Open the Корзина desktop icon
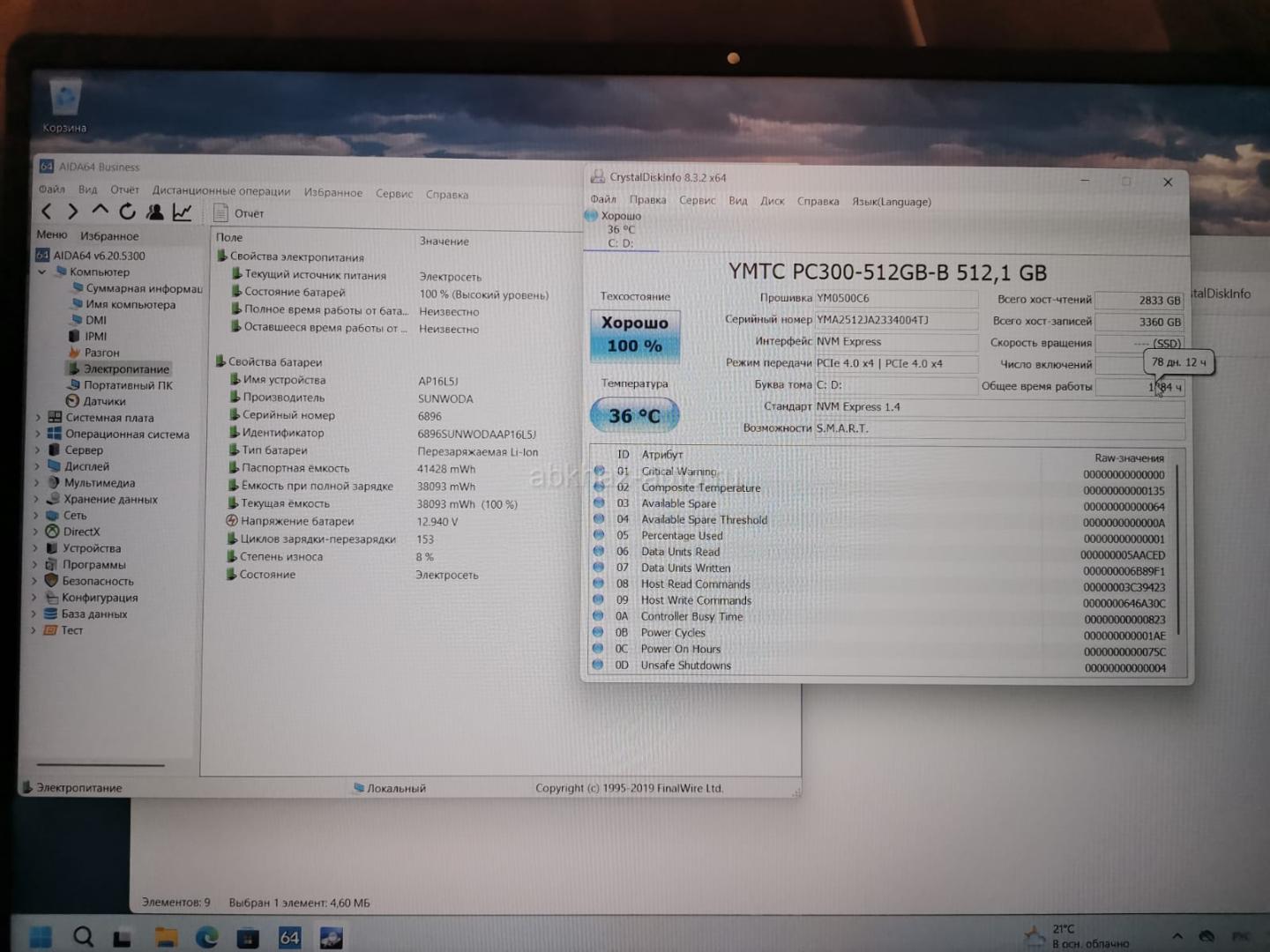The height and width of the screenshot is (952, 1270). pyautogui.click(x=65, y=107)
